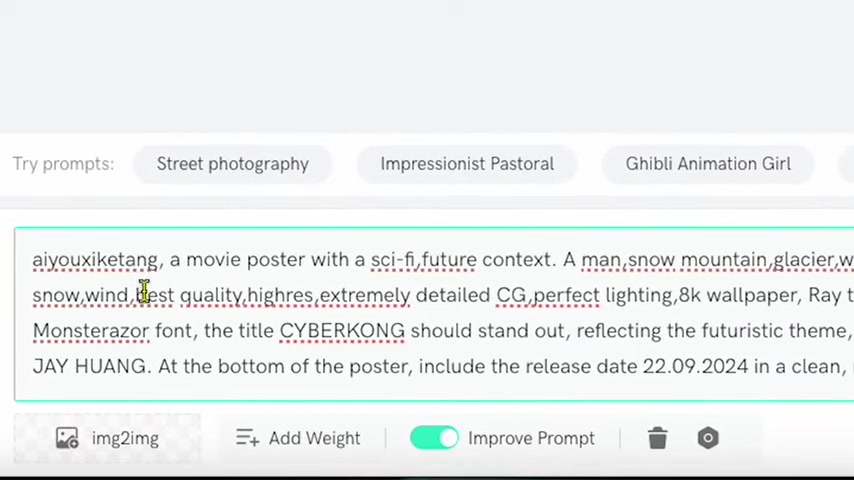Click the Improve Prompt text label

click(x=531, y=439)
